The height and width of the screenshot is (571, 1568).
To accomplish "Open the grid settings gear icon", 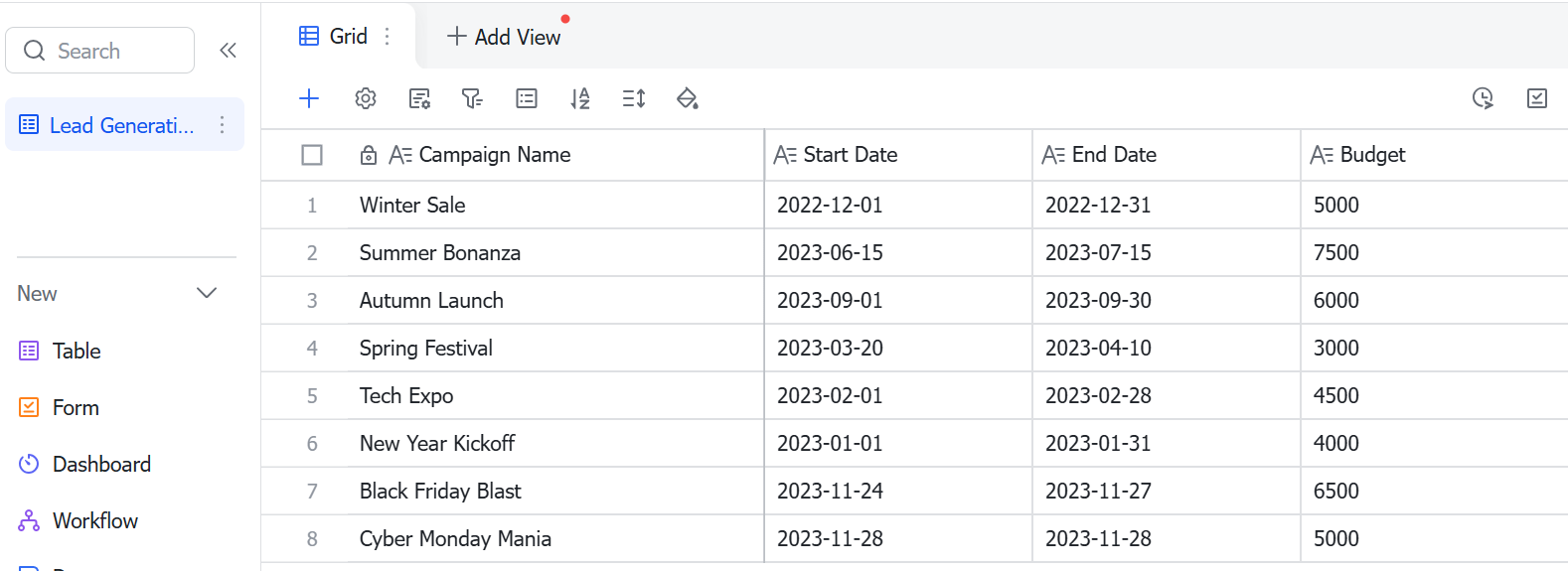I will (366, 98).
